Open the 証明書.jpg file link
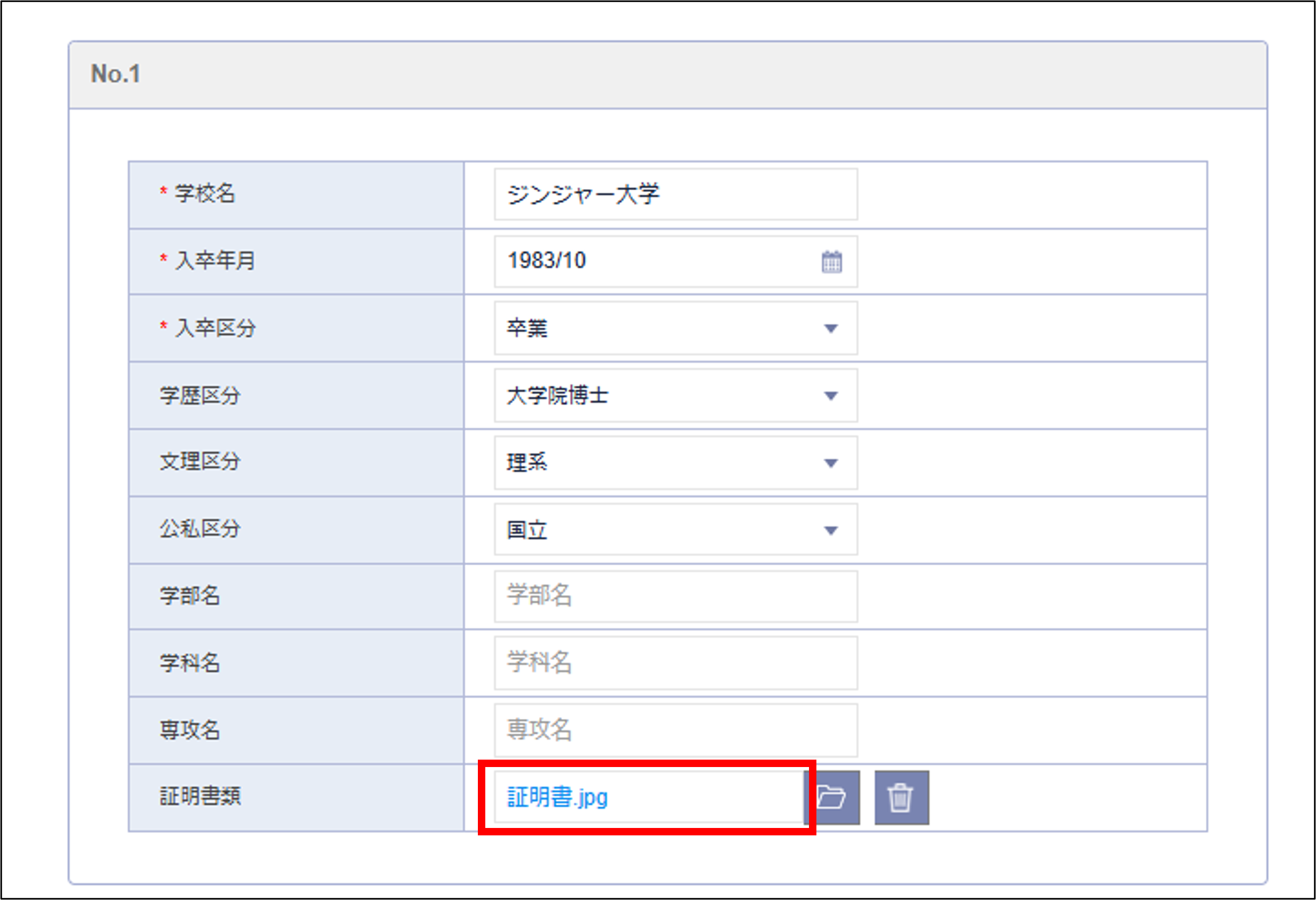1316x900 pixels. tap(557, 797)
